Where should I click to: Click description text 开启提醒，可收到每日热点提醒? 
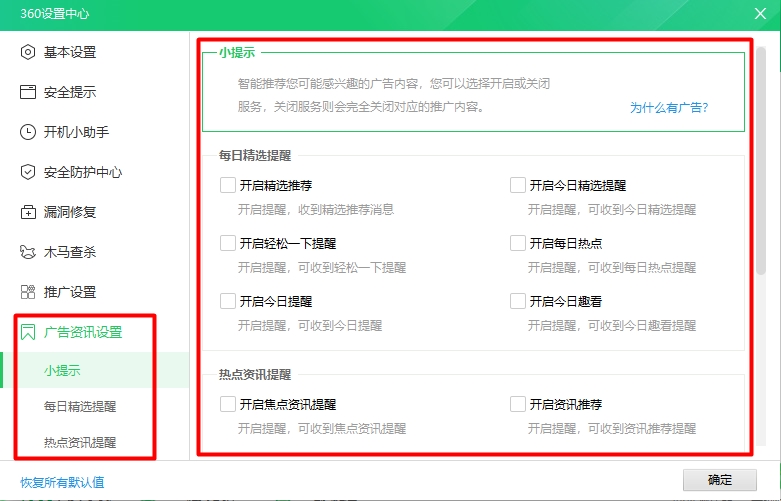(x=612, y=268)
